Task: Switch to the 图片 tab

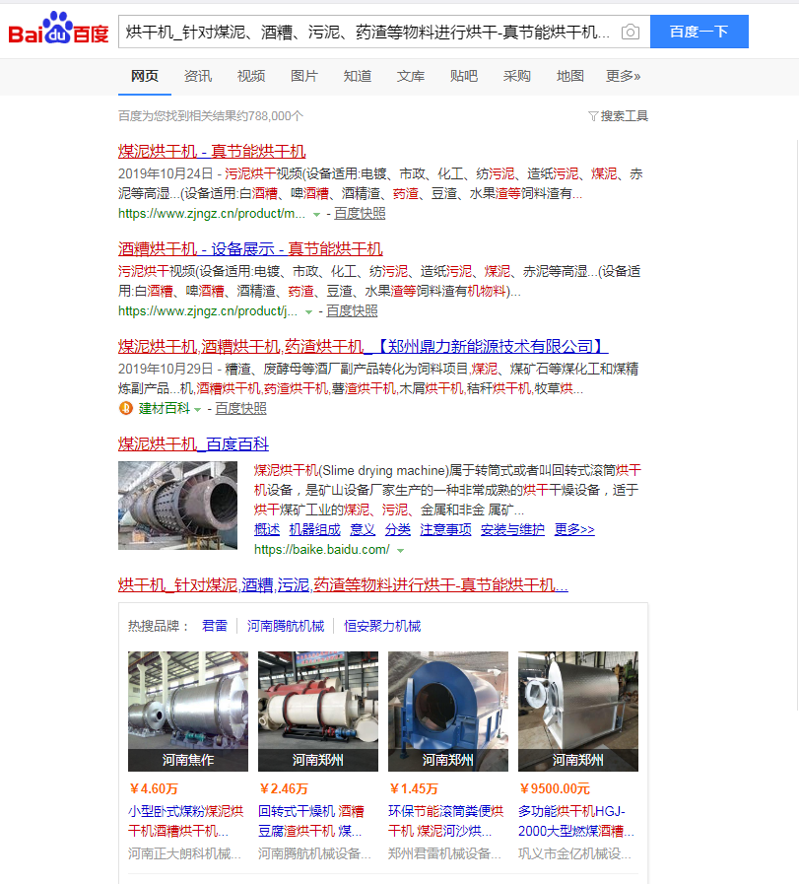Action: (304, 76)
